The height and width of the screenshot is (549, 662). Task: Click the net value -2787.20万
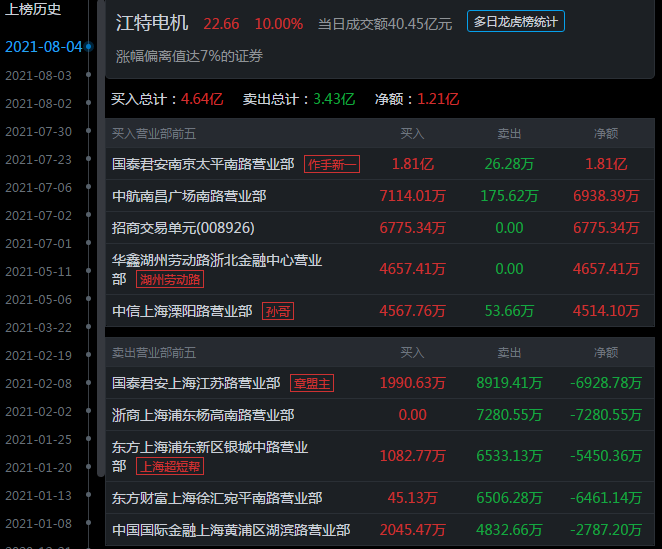click(x=606, y=530)
